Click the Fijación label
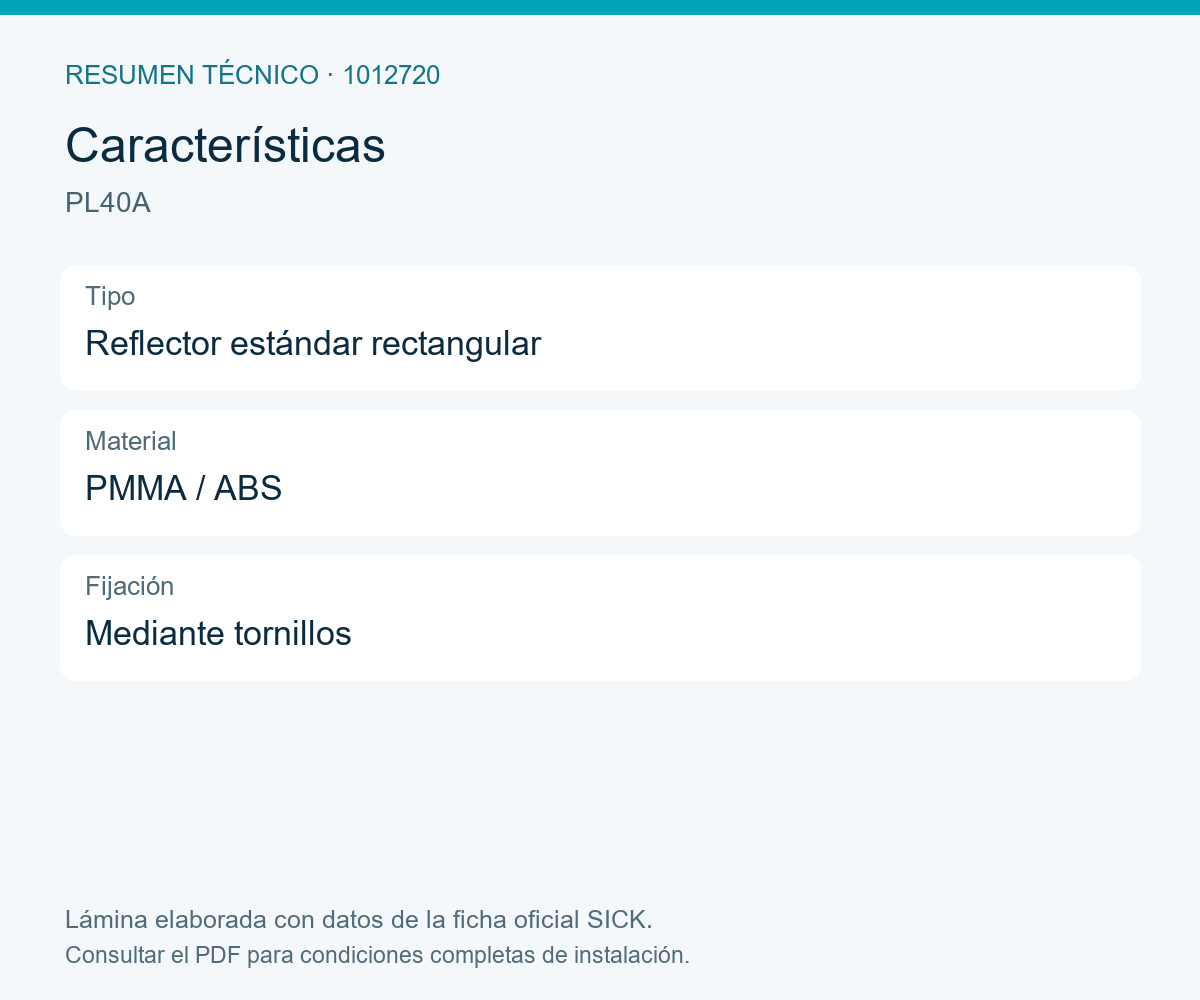The height and width of the screenshot is (1000, 1200). tap(130, 586)
